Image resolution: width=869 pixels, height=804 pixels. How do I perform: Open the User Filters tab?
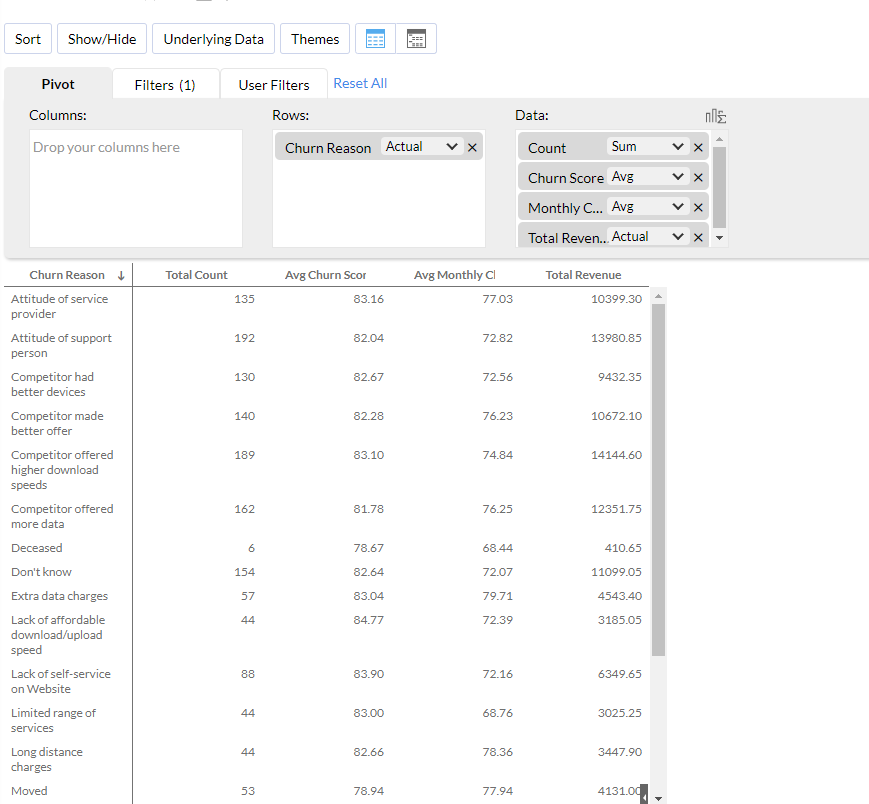pos(274,85)
